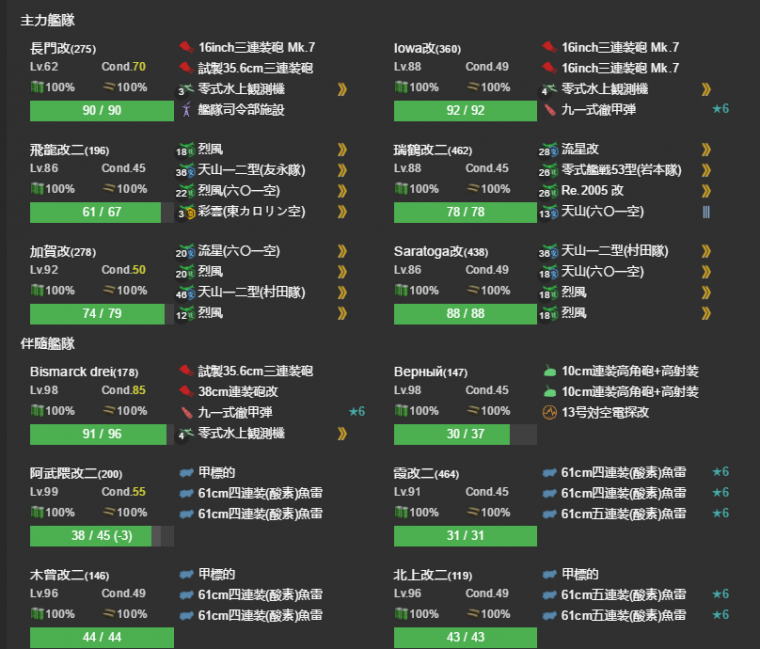
Task: Select the ship name 長門改(275)
Action: (63, 48)
